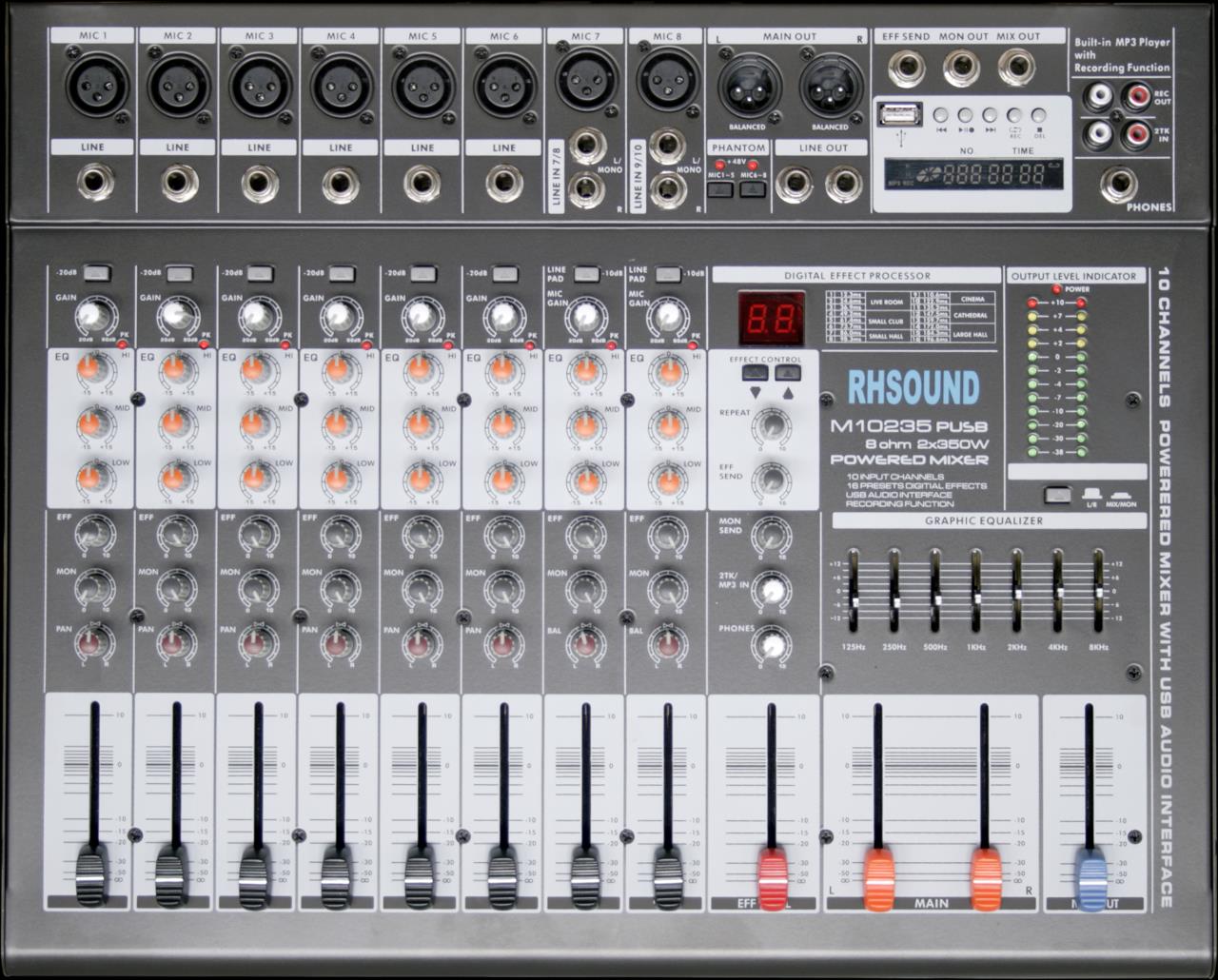Select the channel 1 PAN knob
1218x980 pixels.
pos(93,644)
